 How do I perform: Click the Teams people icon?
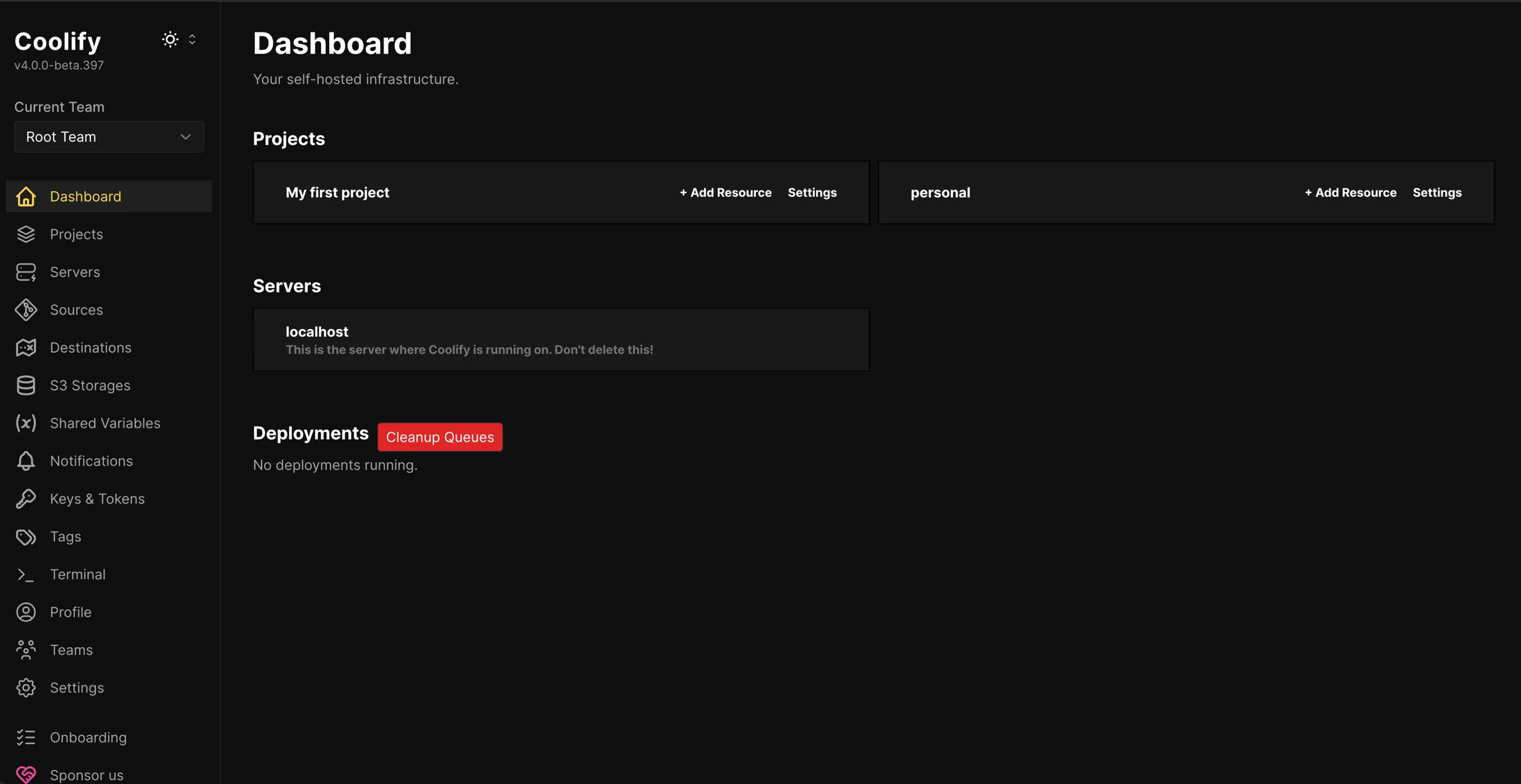pyautogui.click(x=26, y=650)
